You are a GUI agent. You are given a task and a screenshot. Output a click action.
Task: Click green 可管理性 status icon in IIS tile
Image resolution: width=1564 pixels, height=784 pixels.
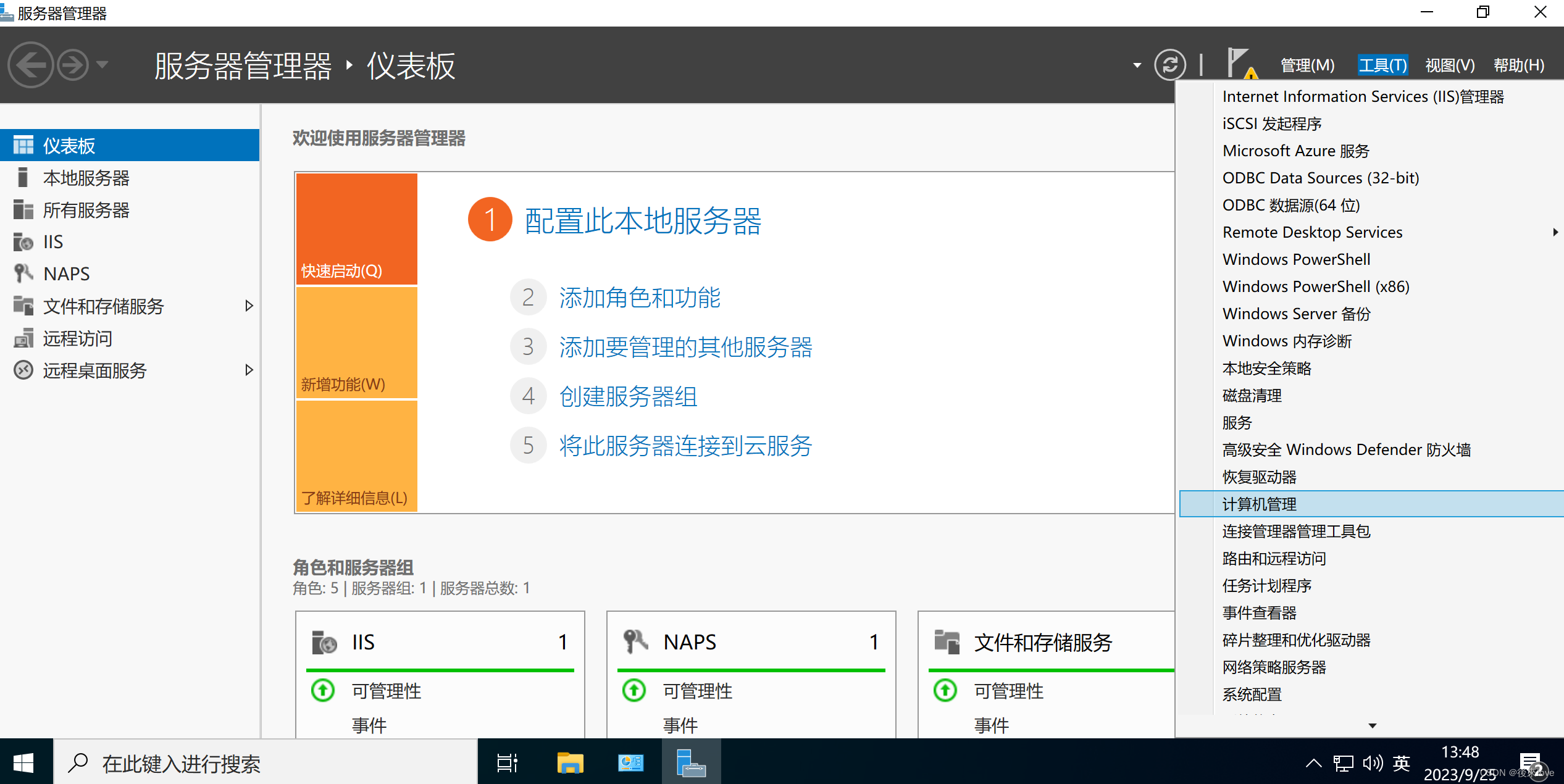tap(323, 690)
